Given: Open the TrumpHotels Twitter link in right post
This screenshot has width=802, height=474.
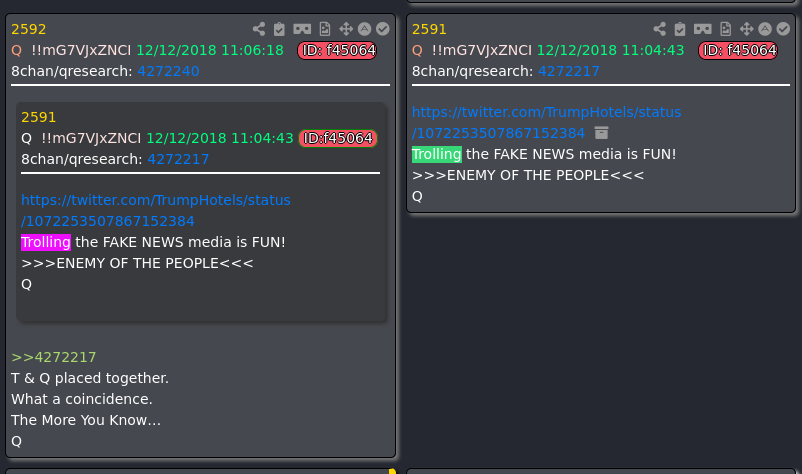Looking at the screenshot, I should pos(546,112).
